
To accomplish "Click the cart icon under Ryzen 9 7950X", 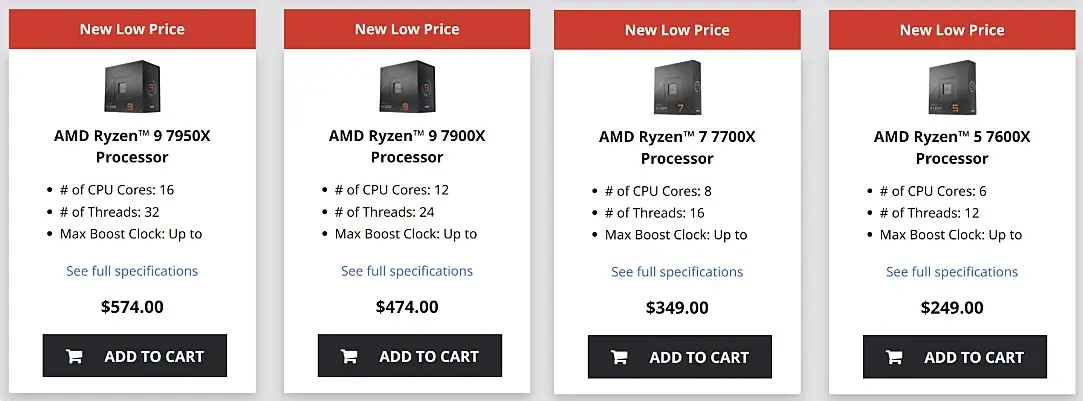I will [74, 357].
